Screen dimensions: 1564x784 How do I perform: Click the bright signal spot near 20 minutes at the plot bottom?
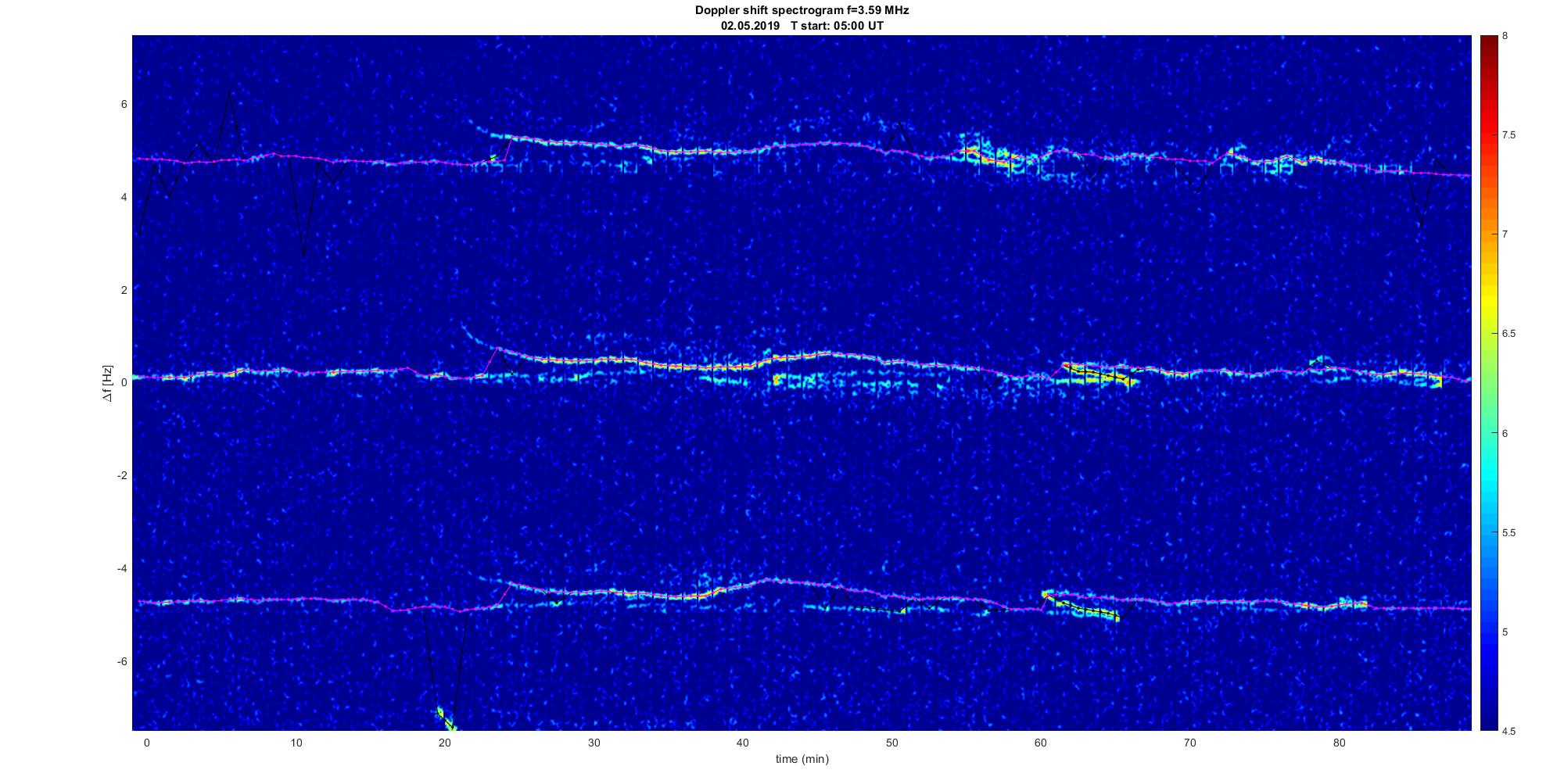click(x=446, y=718)
